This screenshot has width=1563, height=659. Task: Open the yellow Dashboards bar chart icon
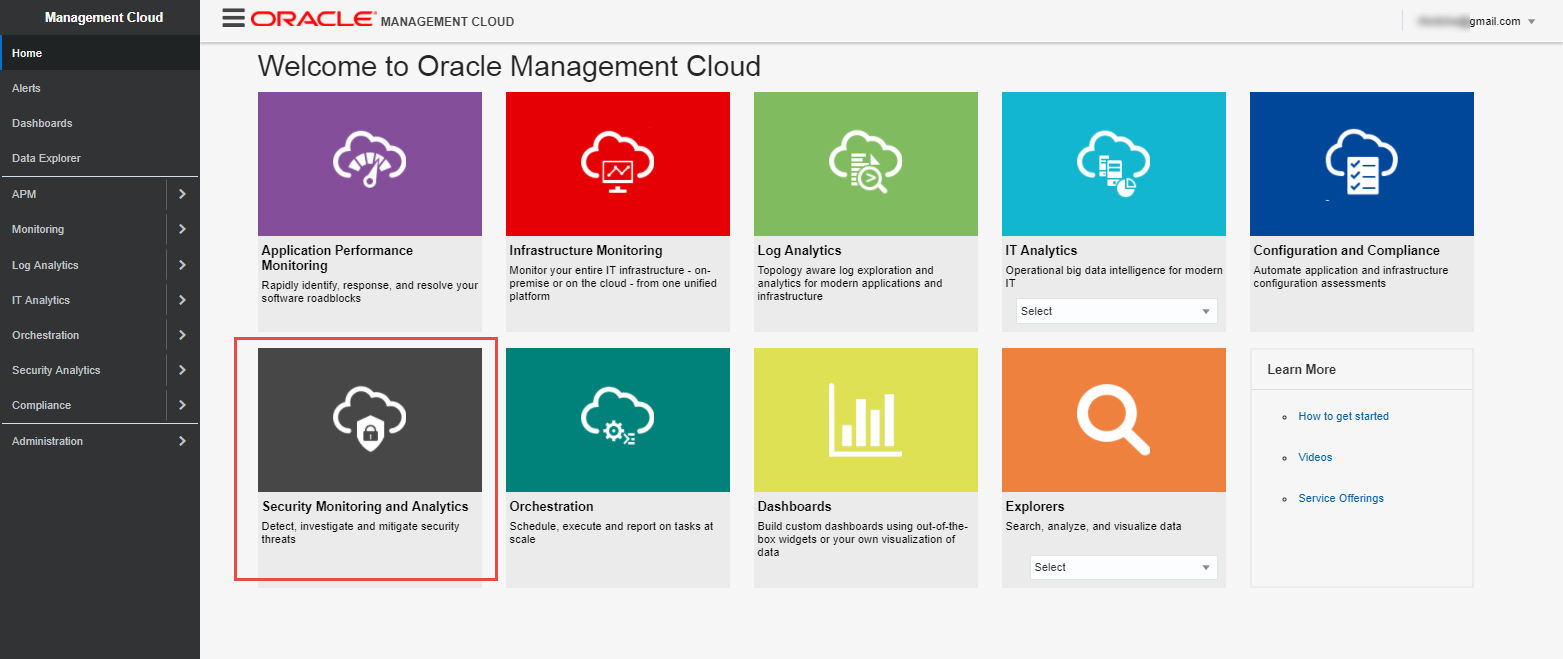(x=866, y=420)
